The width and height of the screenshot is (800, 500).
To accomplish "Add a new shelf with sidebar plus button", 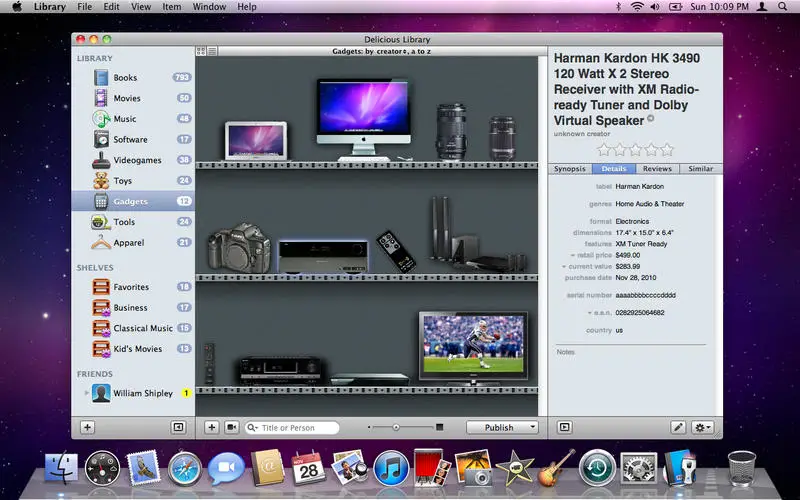I will click(87, 428).
